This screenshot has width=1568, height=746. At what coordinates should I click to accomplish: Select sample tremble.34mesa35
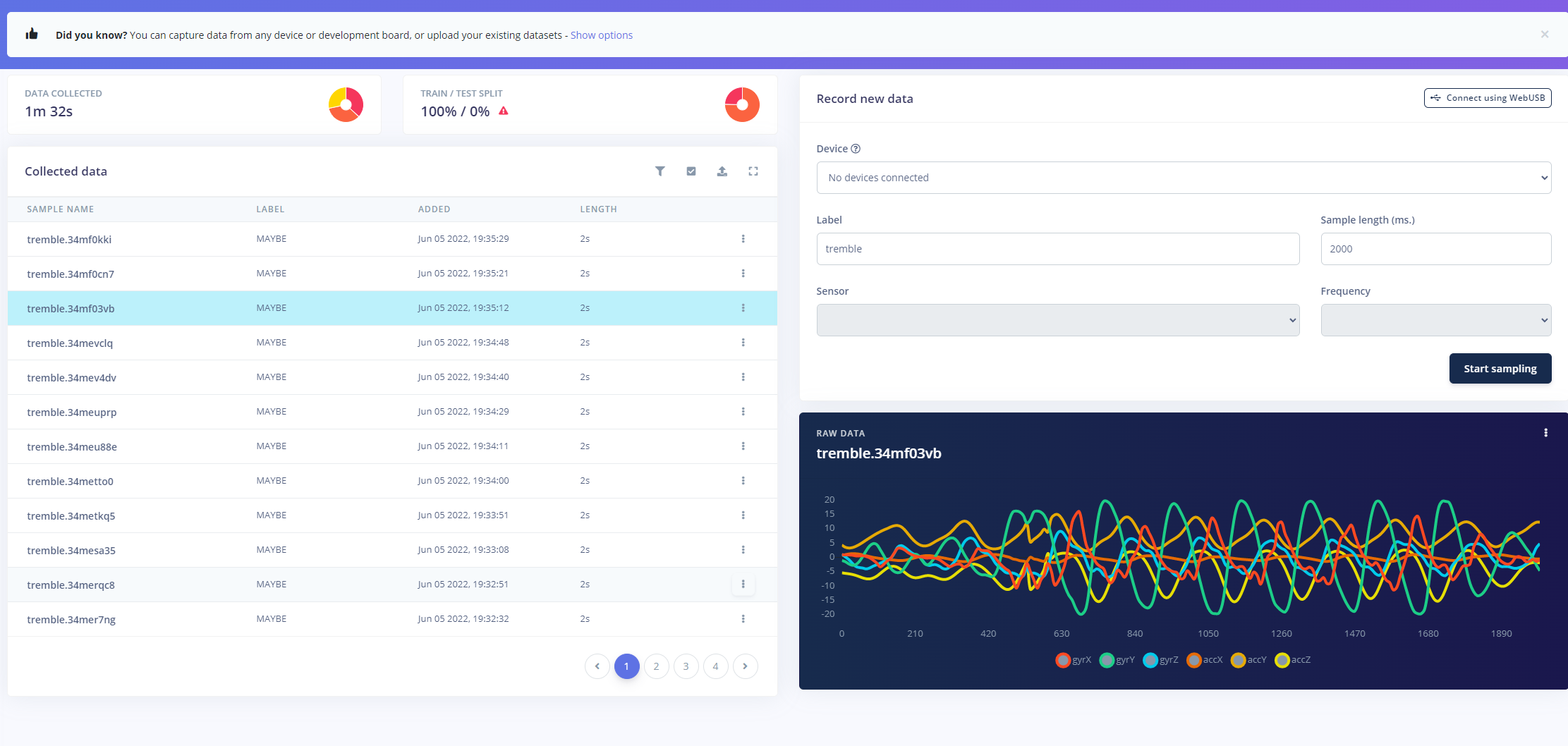coord(392,550)
